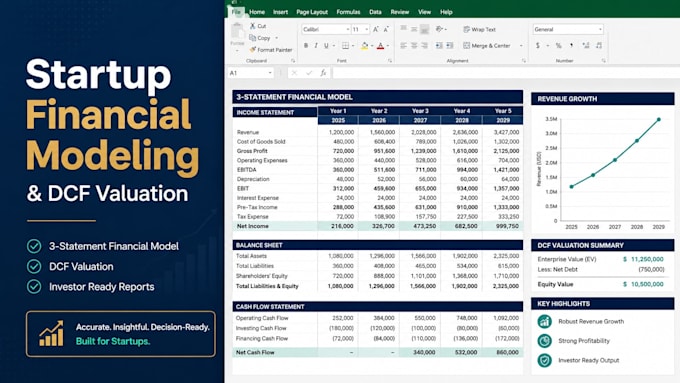Image resolution: width=680 pixels, height=383 pixels.
Task: Click the Paste clipboard icon
Action: (237, 31)
